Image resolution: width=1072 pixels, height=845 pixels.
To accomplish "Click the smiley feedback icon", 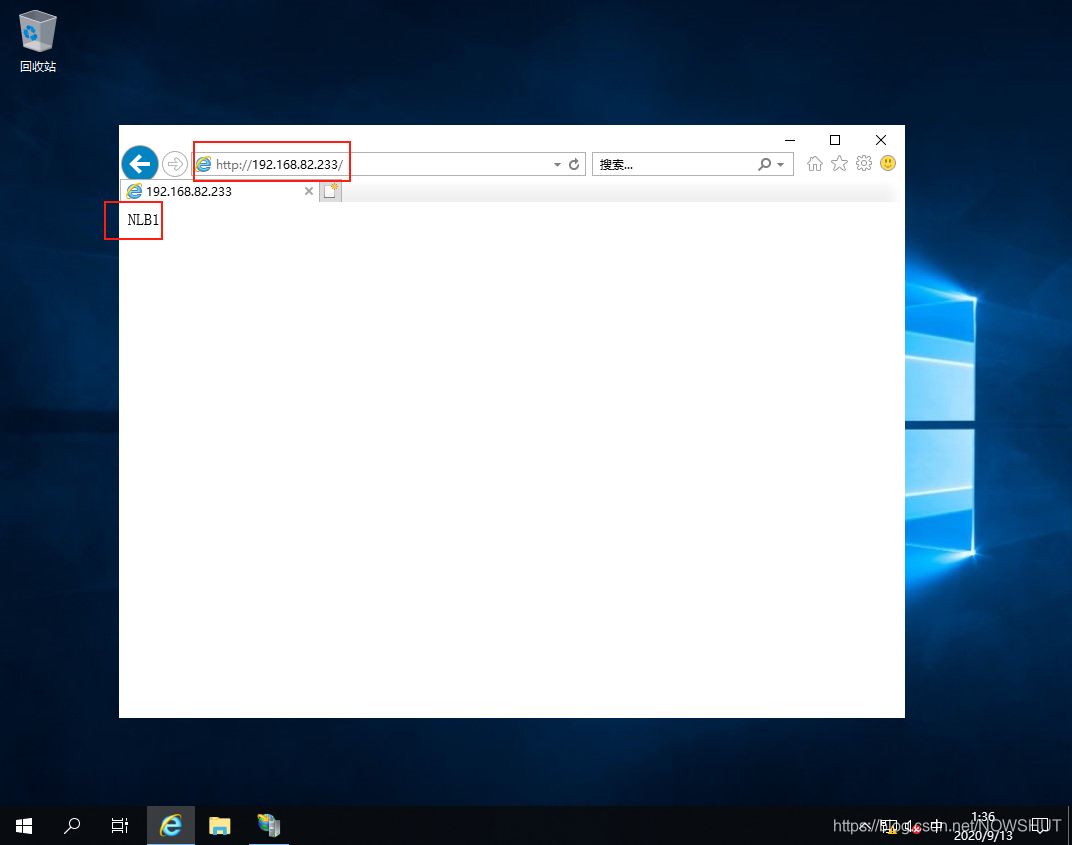I will tap(888, 164).
